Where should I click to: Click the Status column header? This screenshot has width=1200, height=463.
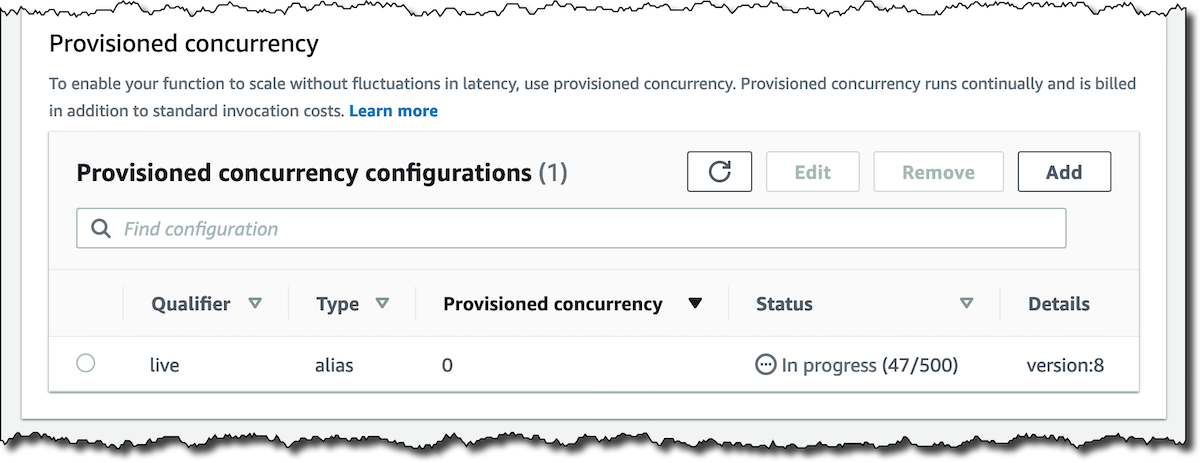(784, 304)
